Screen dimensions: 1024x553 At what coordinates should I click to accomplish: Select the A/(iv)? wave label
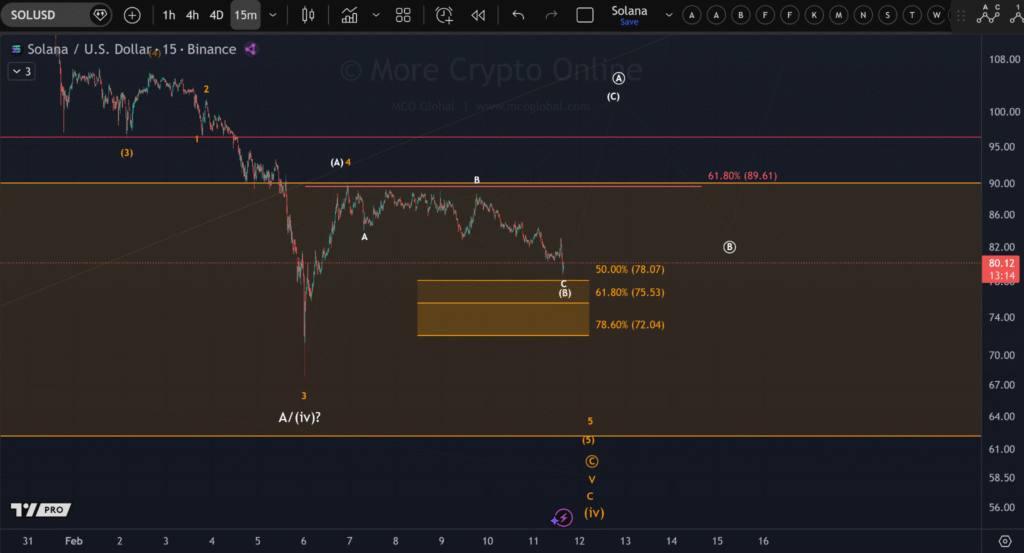299,417
